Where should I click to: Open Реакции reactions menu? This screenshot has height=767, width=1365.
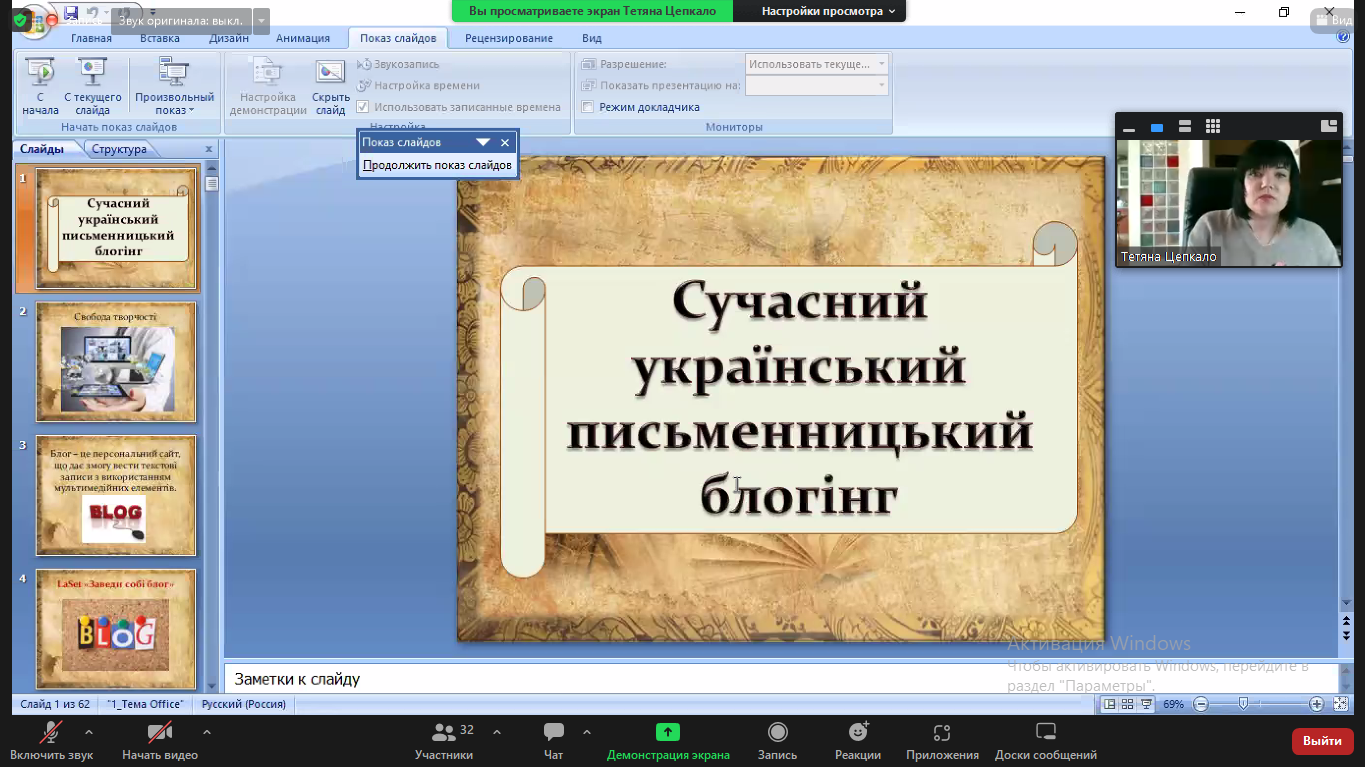858,741
